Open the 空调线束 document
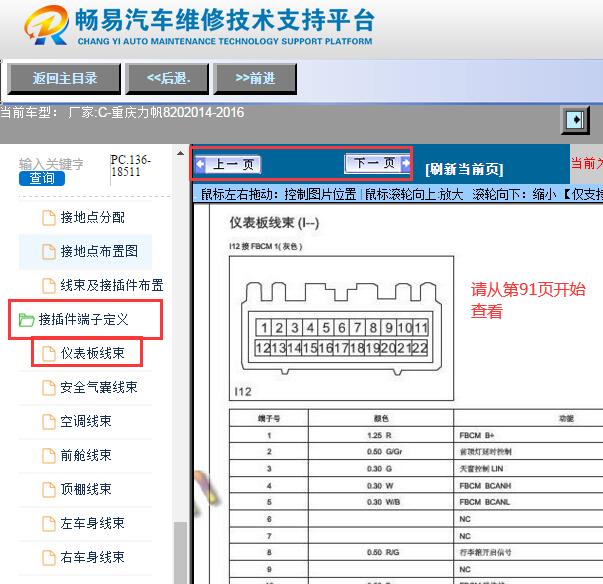This screenshot has width=603, height=584. tap(86, 421)
